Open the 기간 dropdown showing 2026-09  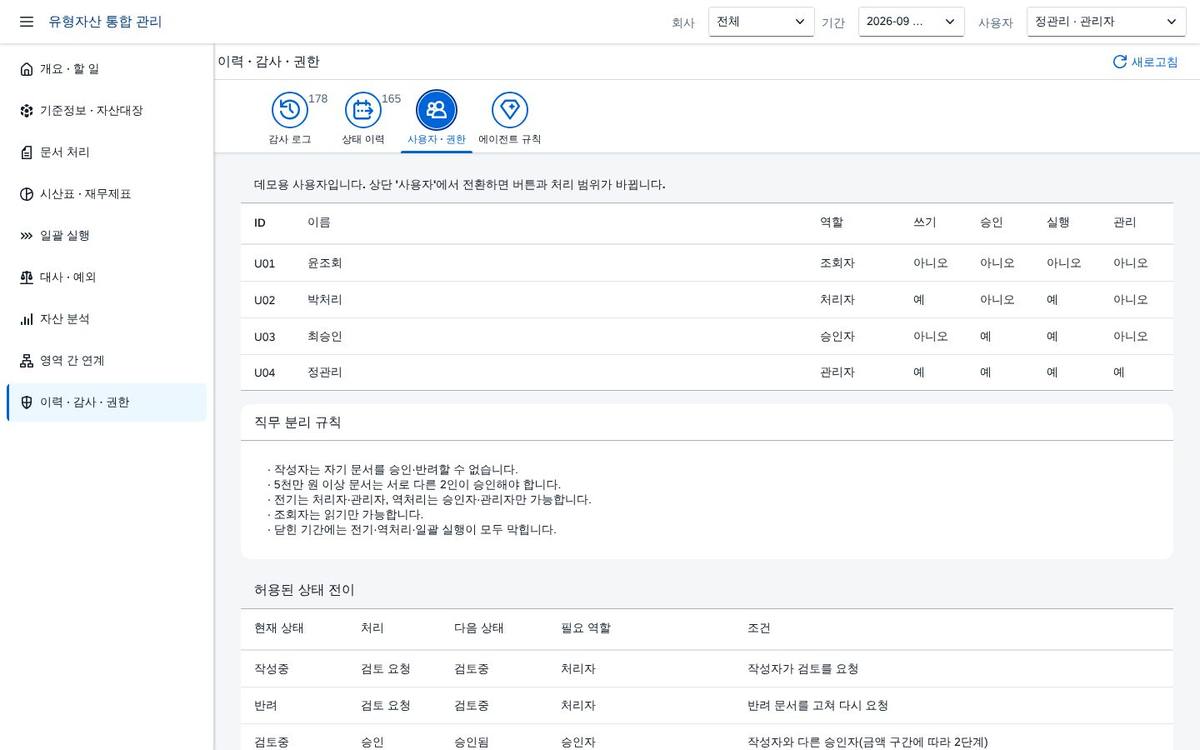911,22
